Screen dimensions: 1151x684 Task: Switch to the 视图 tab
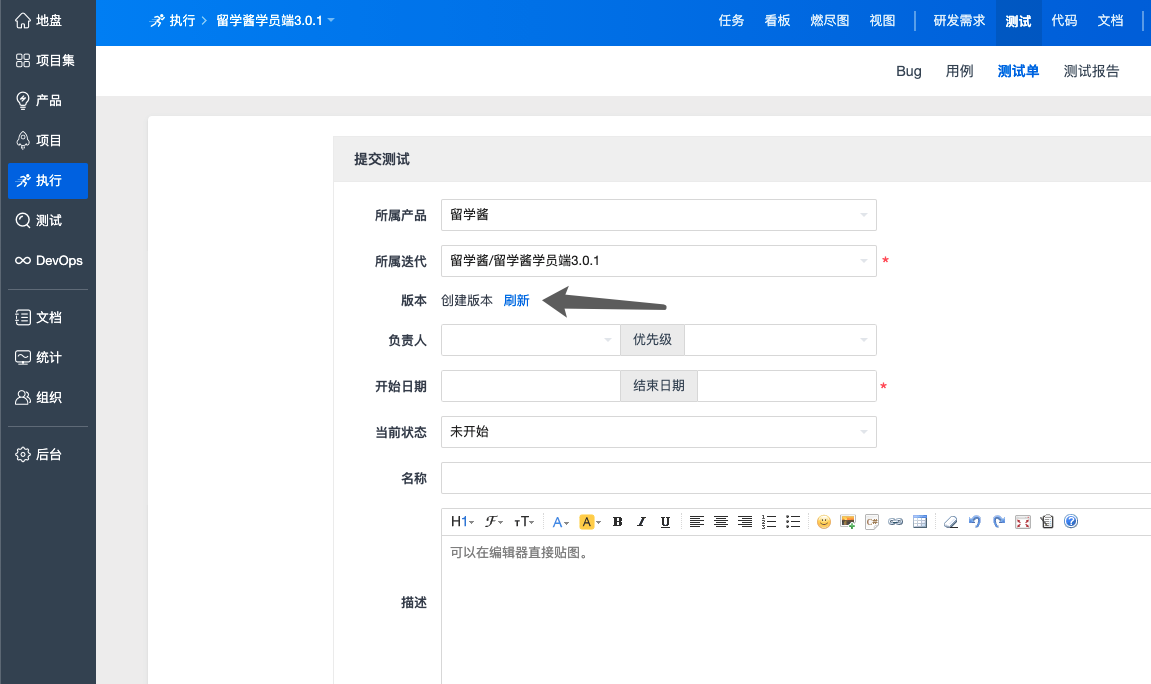click(x=882, y=21)
